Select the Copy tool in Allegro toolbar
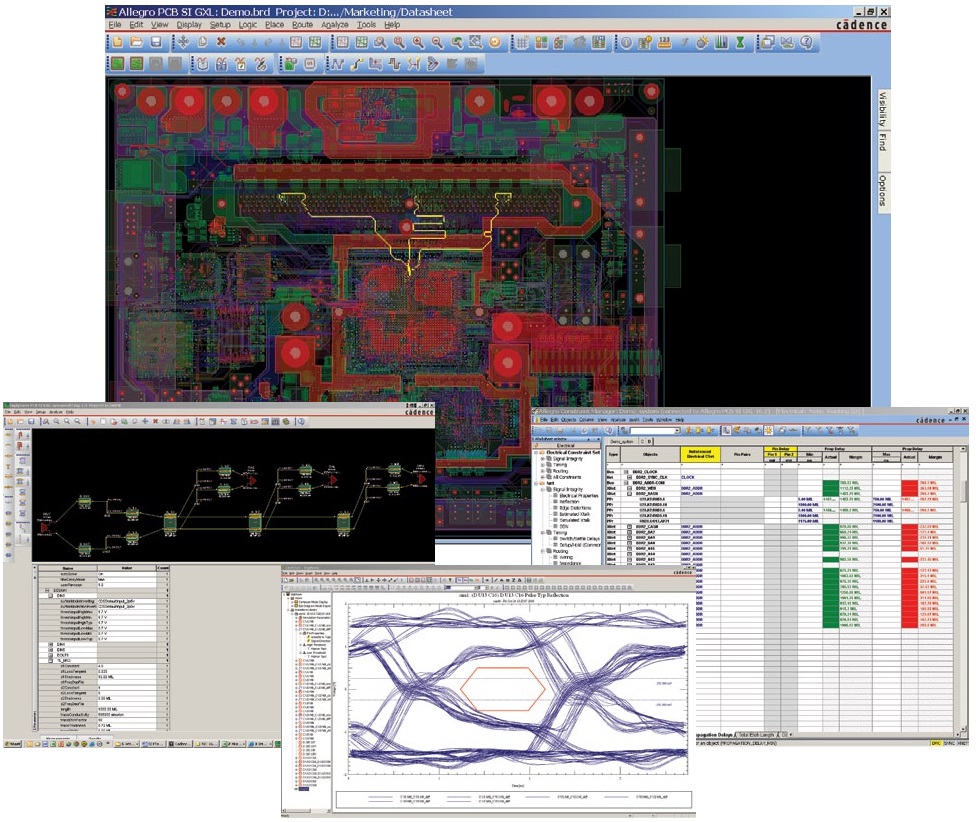 coord(202,42)
